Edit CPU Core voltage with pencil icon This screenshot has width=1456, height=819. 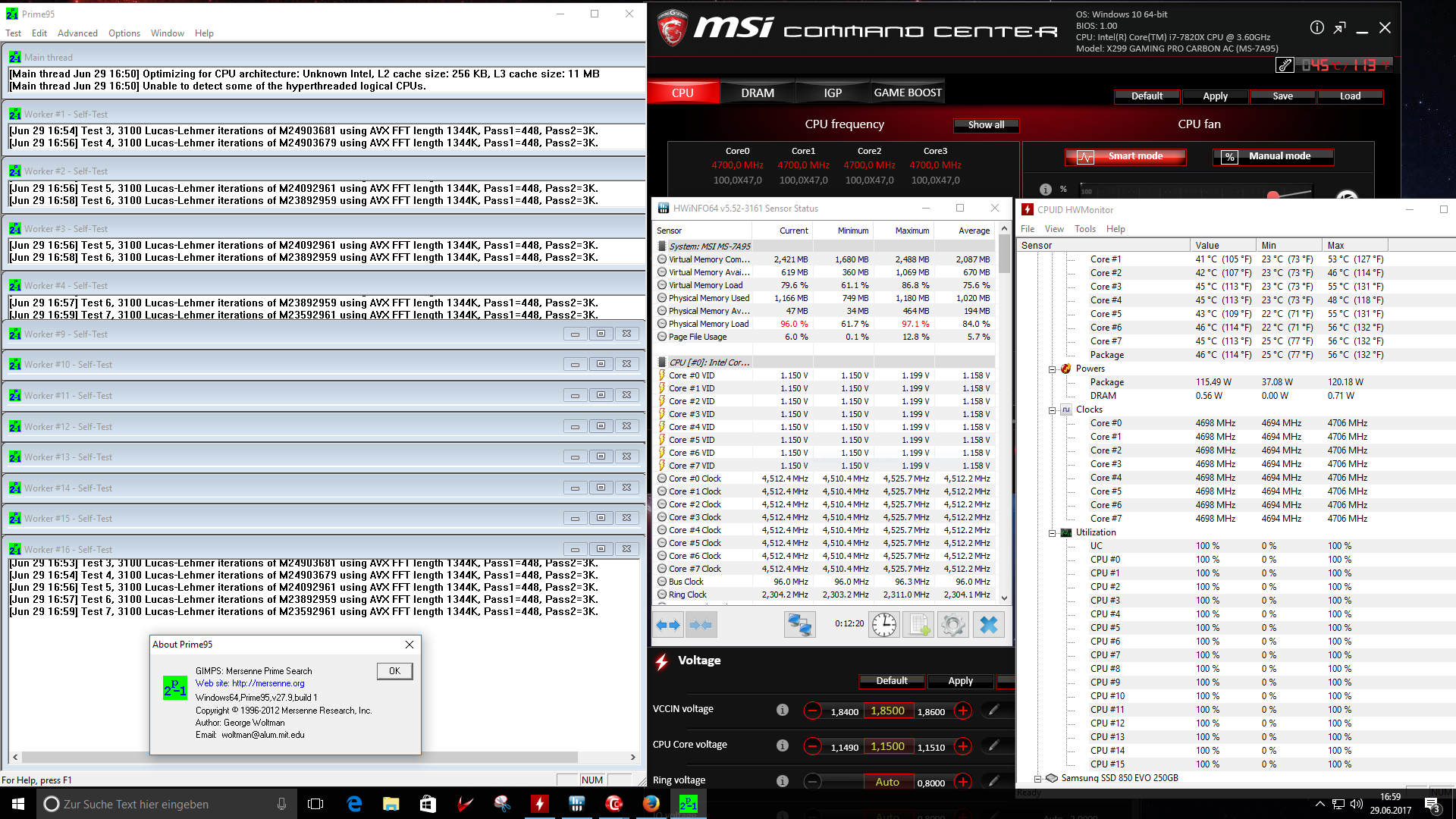[x=993, y=745]
